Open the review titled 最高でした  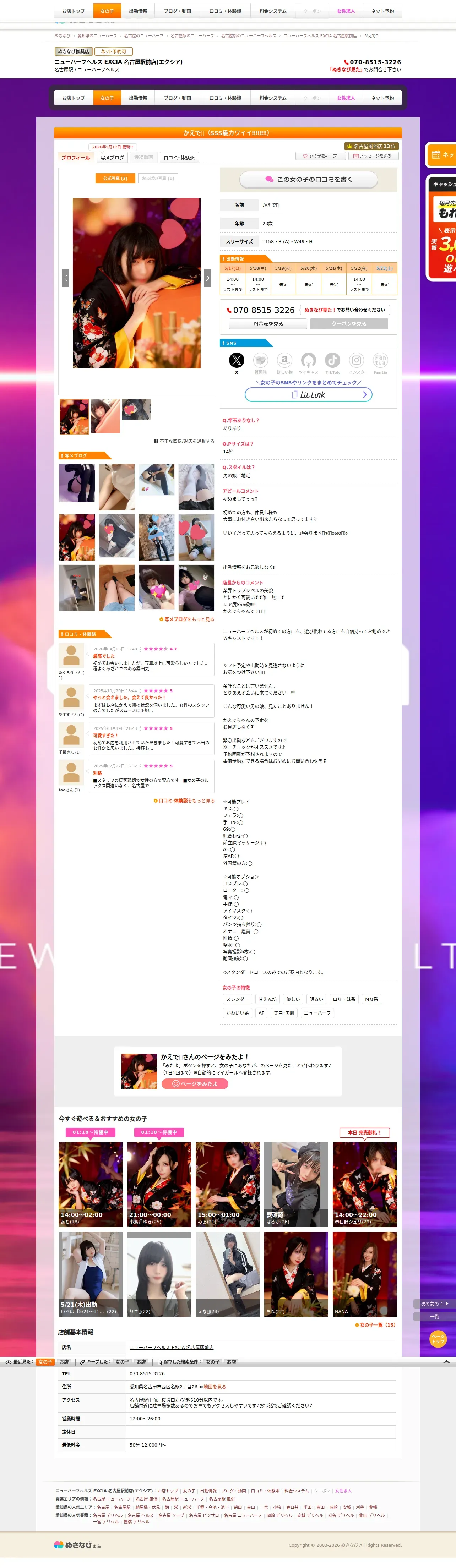tap(103, 656)
